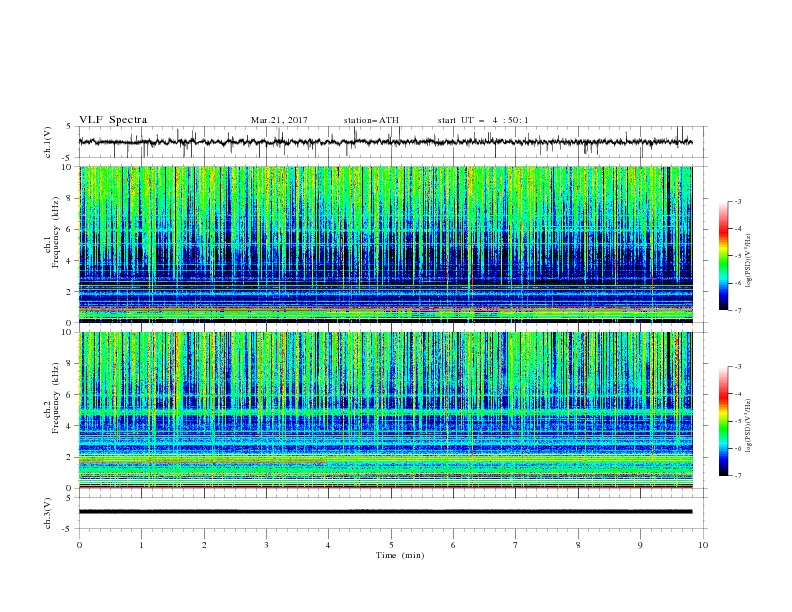
Task: Click the time axis tick label '0'
Action: click(79, 545)
